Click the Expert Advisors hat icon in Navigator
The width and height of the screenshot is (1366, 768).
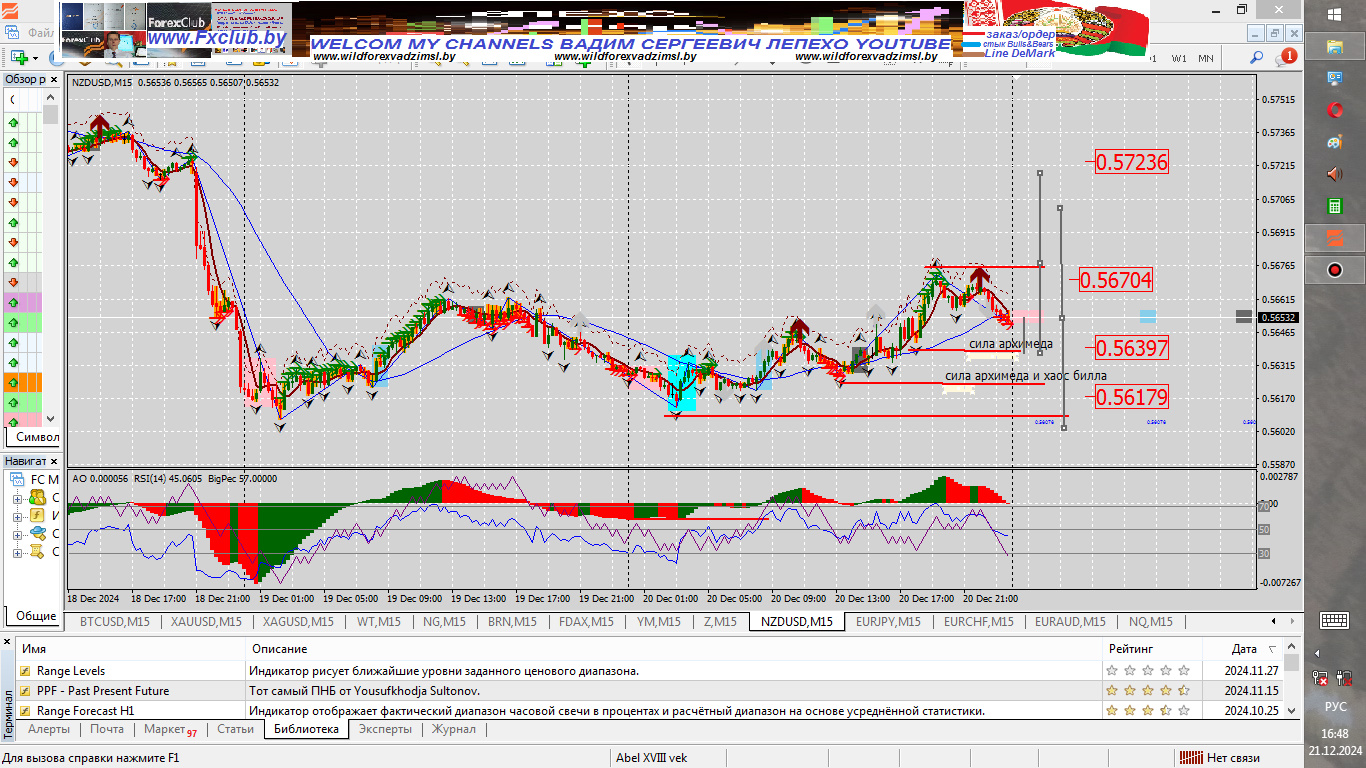point(37,533)
